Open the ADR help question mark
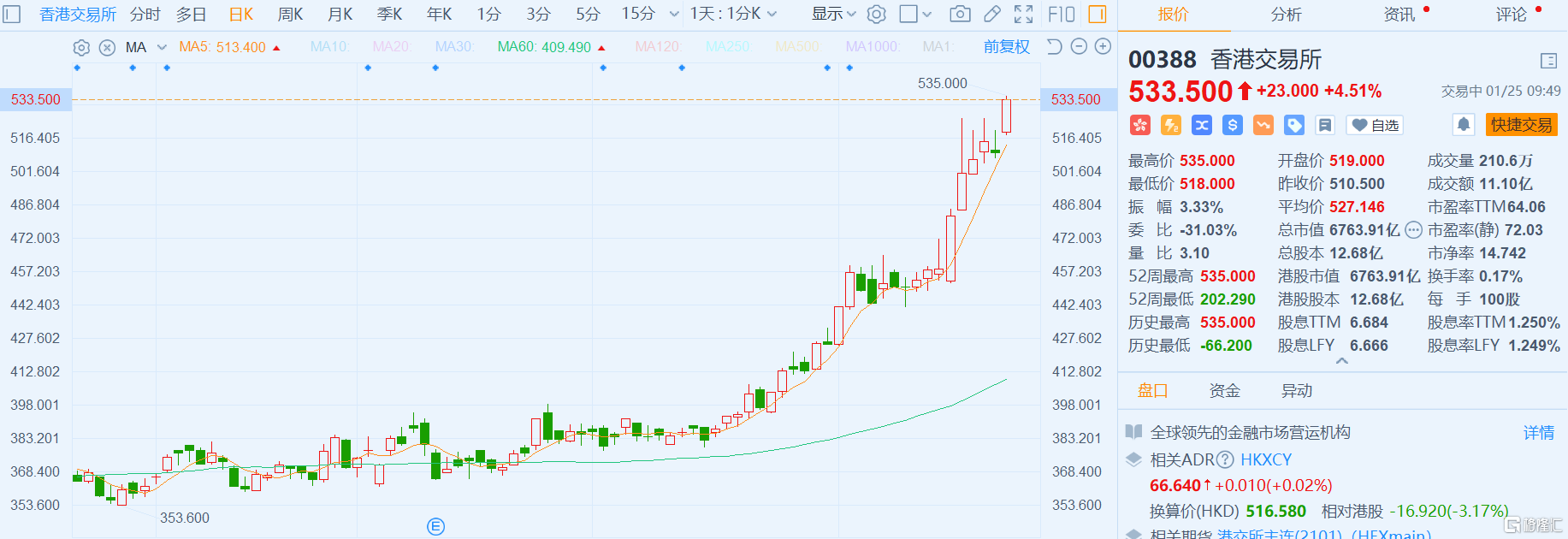The image size is (1568, 539). 1225,459
